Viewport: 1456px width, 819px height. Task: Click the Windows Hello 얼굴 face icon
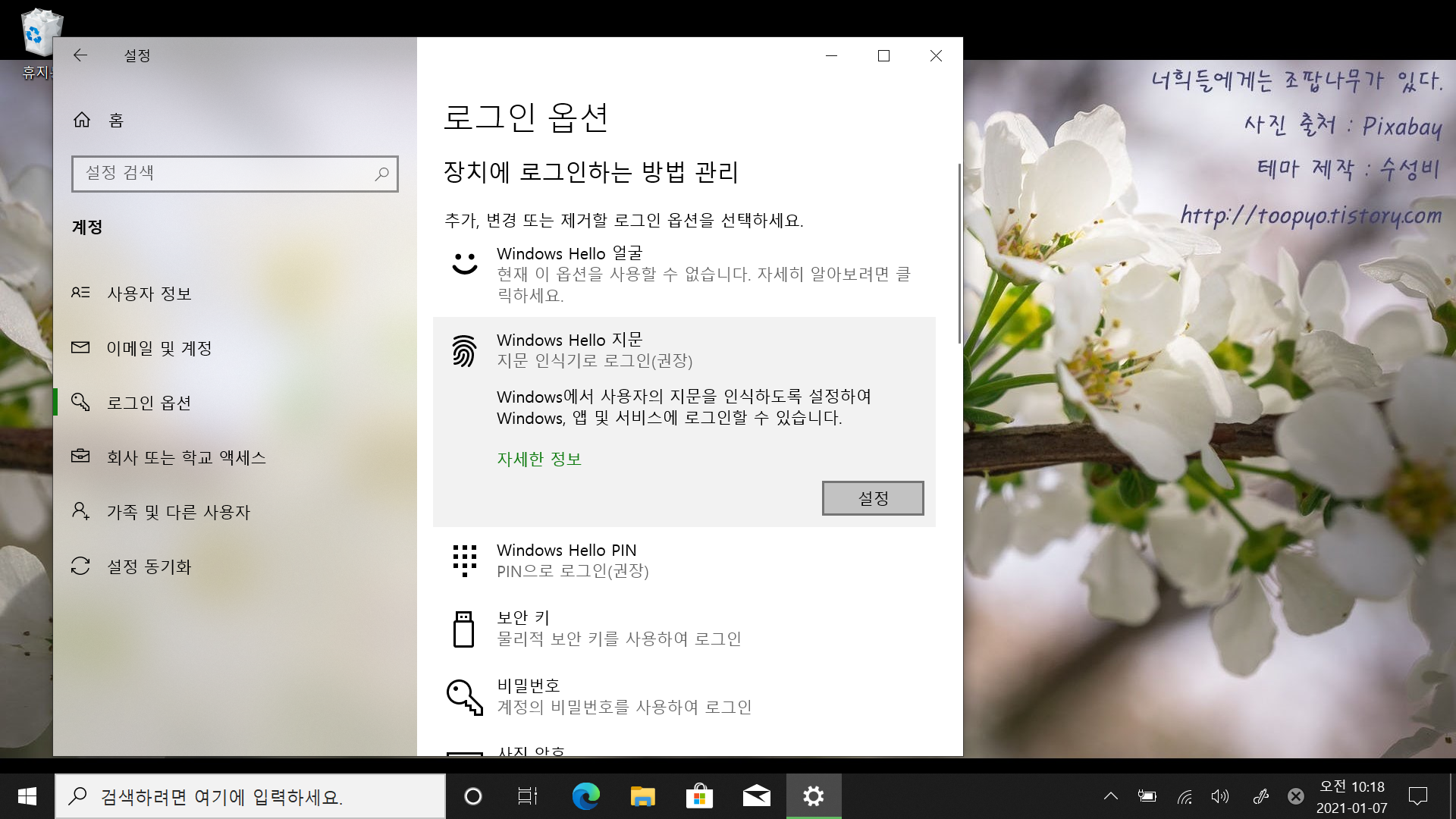[x=464, y=263]
